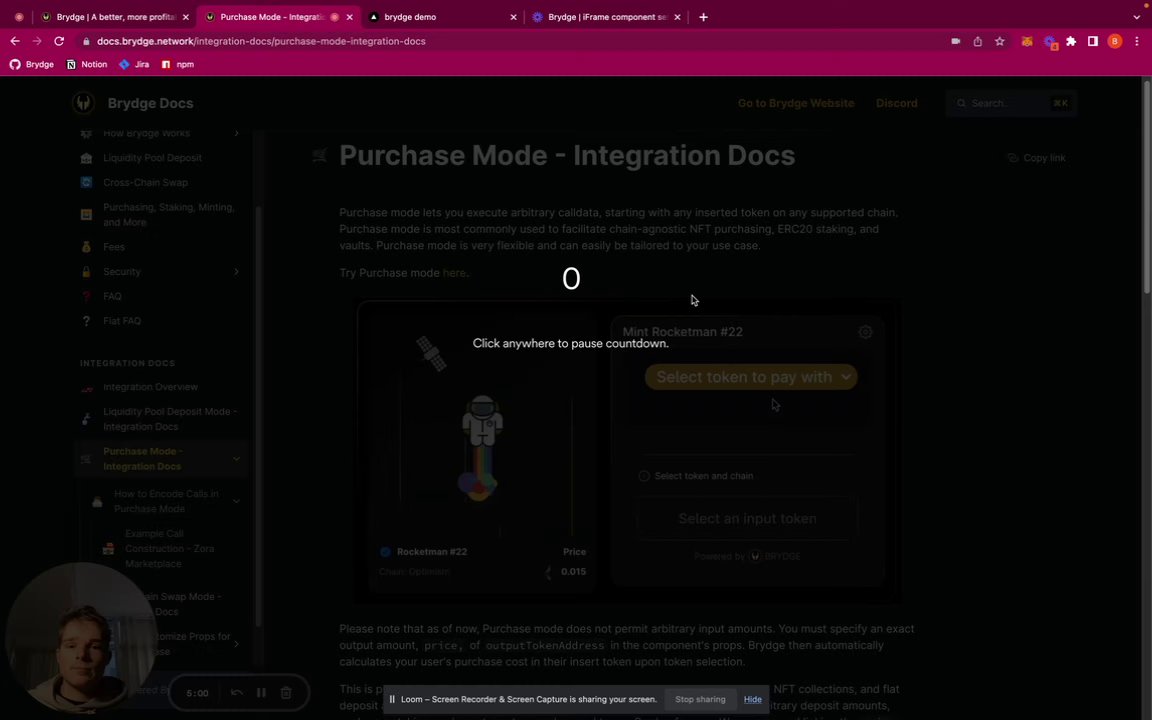This screenshot has width=1152, height=720.
Task: Close the brydge demo tab
Action: click(513, 17)
